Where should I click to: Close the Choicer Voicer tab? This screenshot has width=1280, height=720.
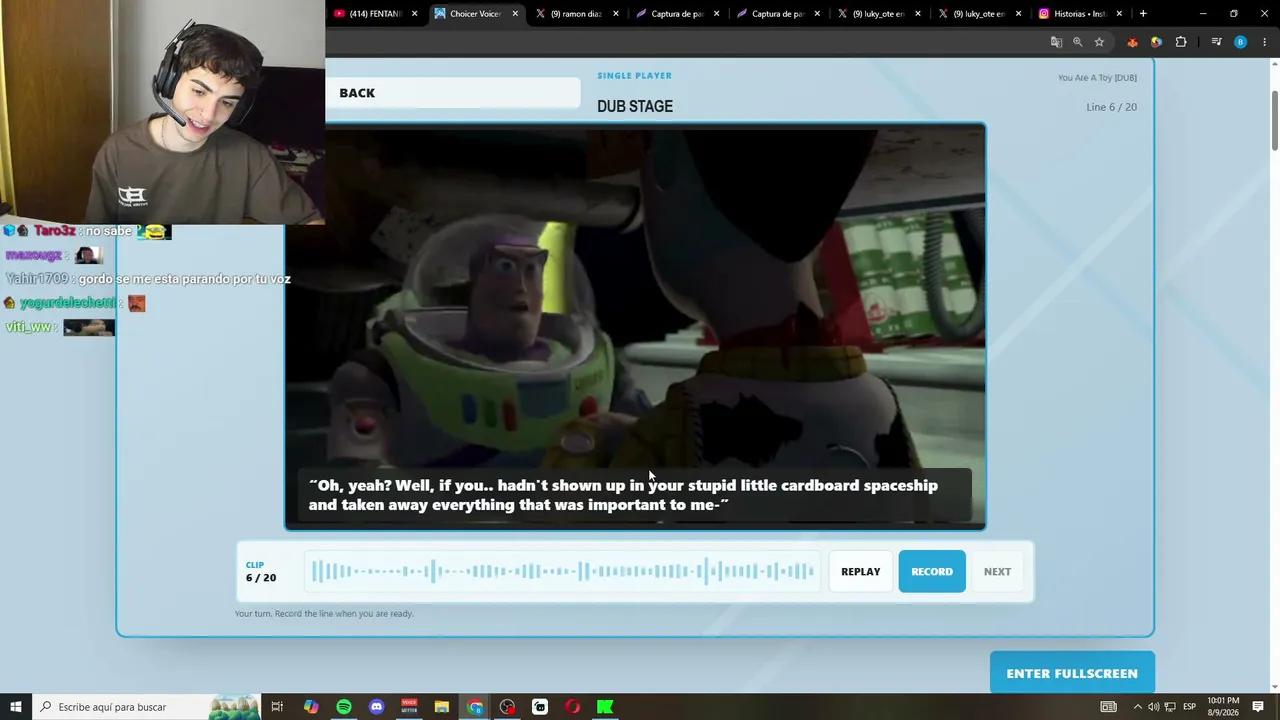515,14
